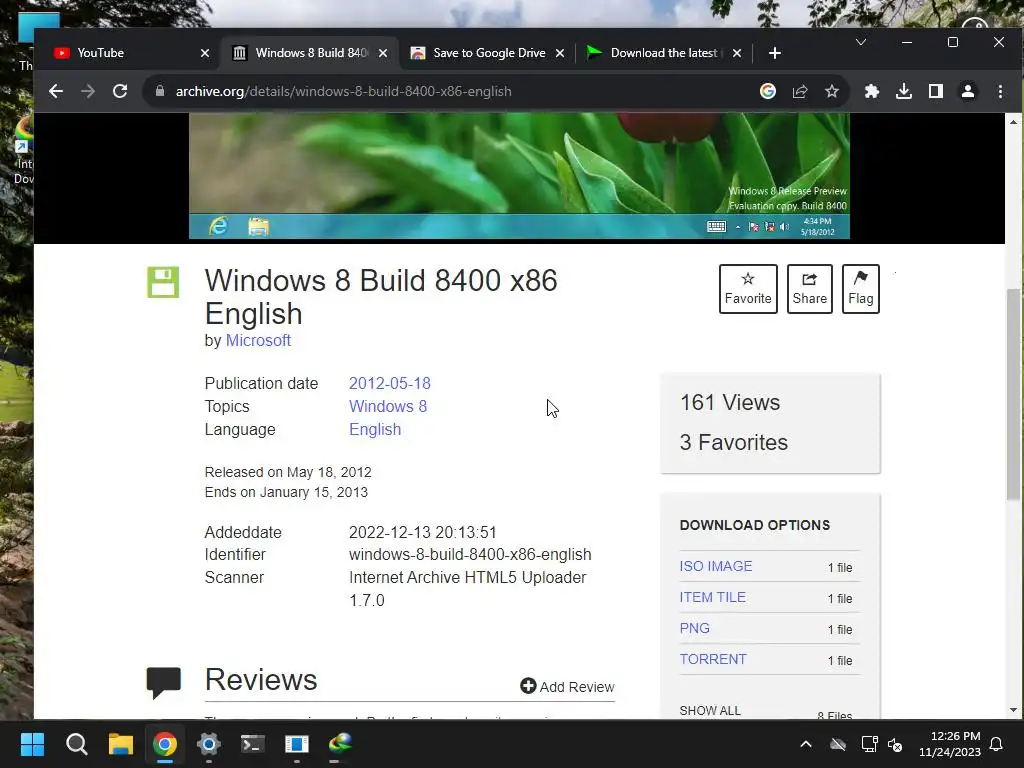
Task: Close the YouTube tab
Action: coord(205,53)
